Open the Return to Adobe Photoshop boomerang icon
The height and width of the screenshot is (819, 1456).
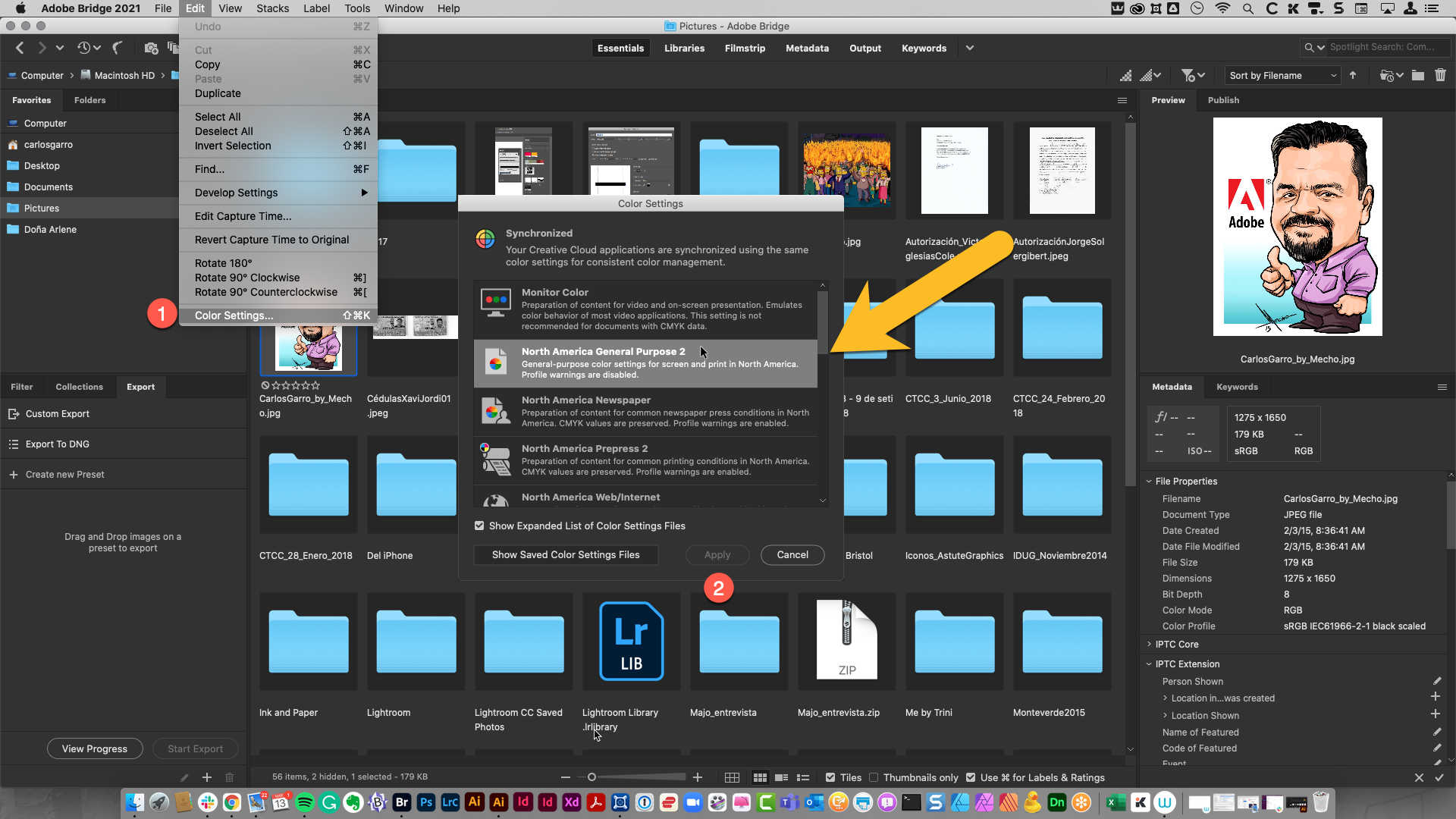click(118, 48)
